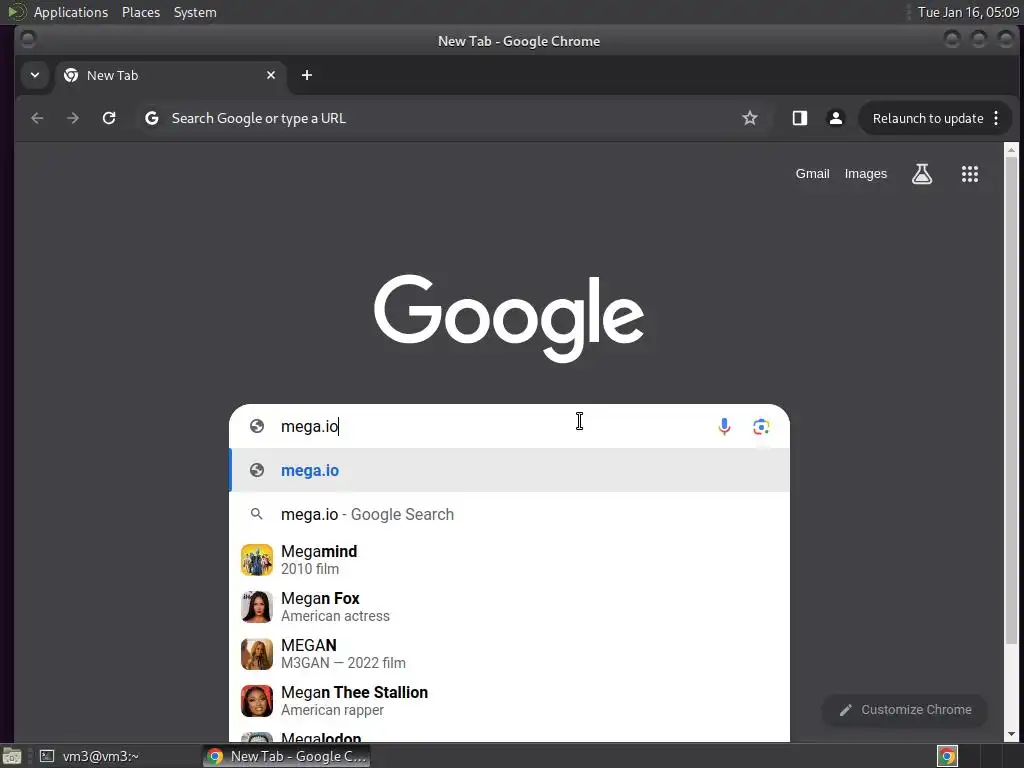Screen dimensions: 1024x768
Task: Start voice search with microphone
Action: pos(724,426)
